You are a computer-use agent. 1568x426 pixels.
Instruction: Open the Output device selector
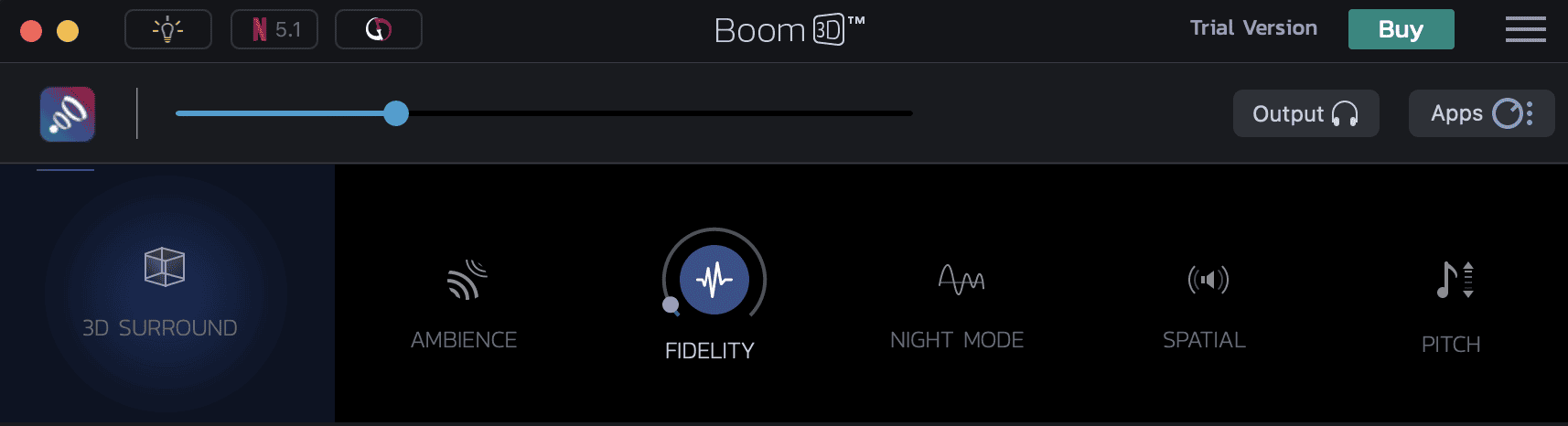coord(1305,114)
